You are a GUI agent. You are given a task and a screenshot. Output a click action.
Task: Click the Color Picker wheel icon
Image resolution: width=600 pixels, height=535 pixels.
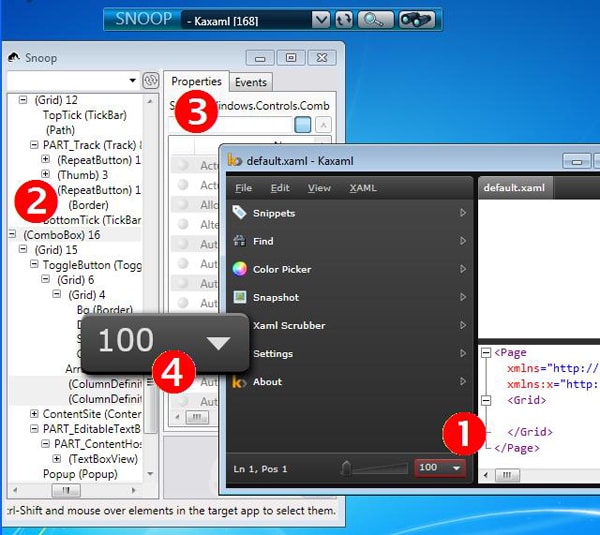click(240, 269)
